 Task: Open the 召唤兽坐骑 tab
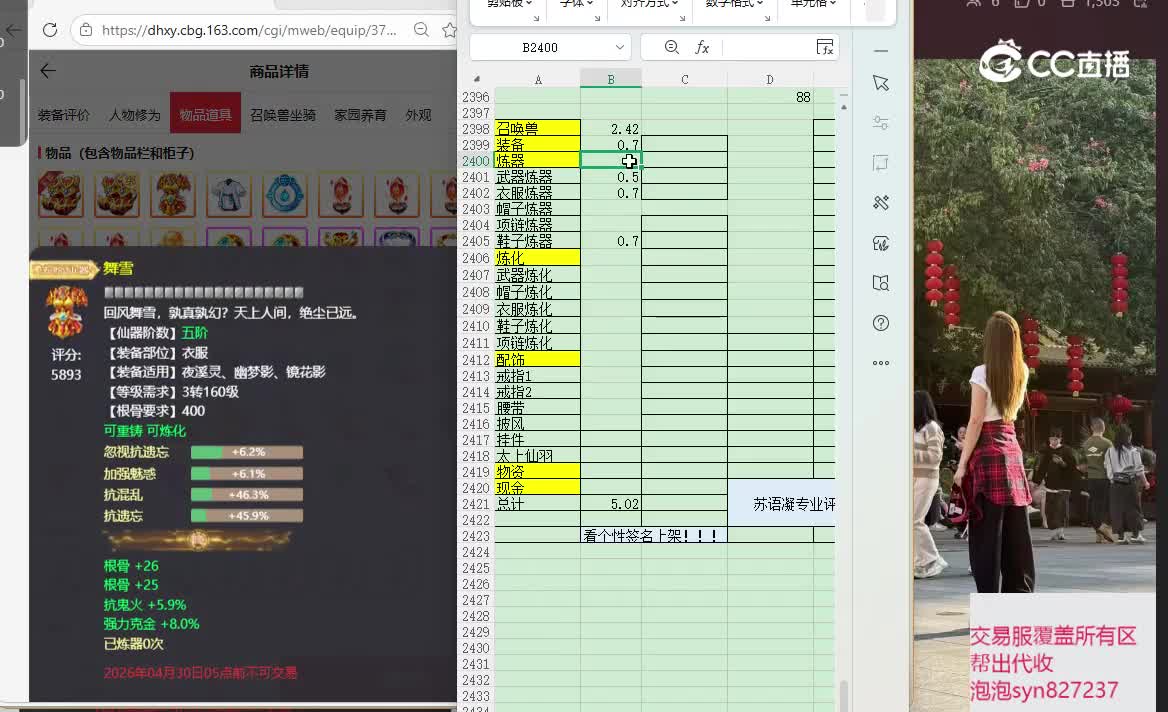click(x=283, y=115)
